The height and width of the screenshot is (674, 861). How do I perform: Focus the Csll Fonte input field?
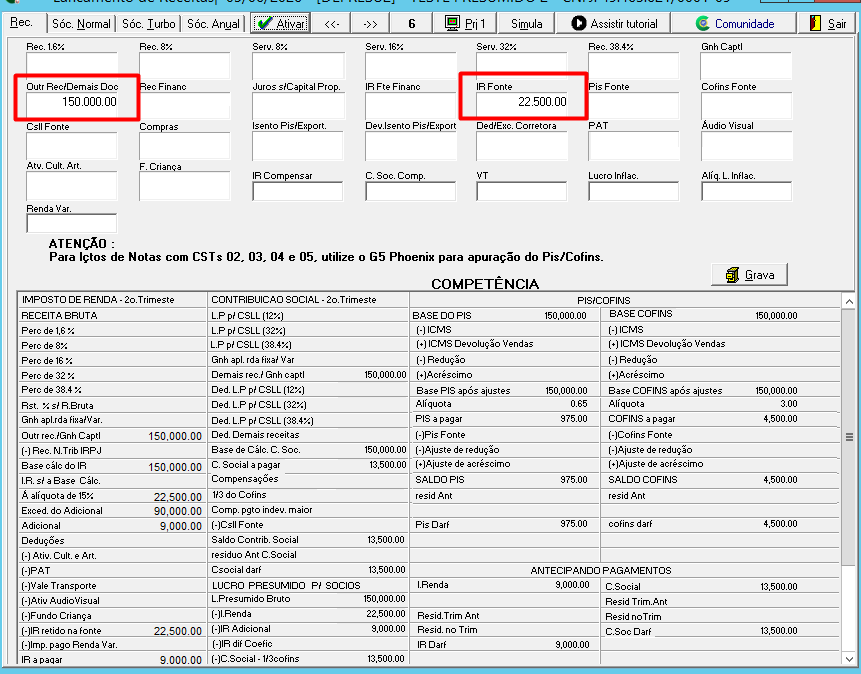(71, 145)
